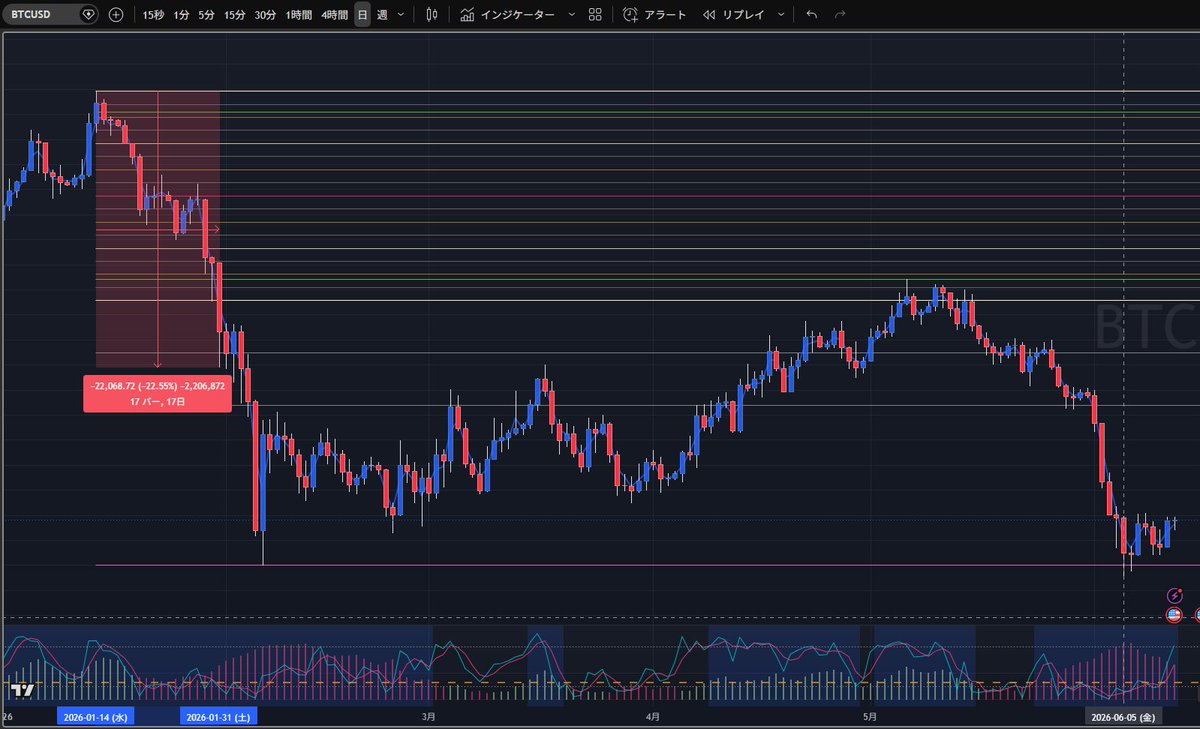Open the candlestick chart type selector
The width and height of the screenshot is (1200, 729).
tap(431, 15)
